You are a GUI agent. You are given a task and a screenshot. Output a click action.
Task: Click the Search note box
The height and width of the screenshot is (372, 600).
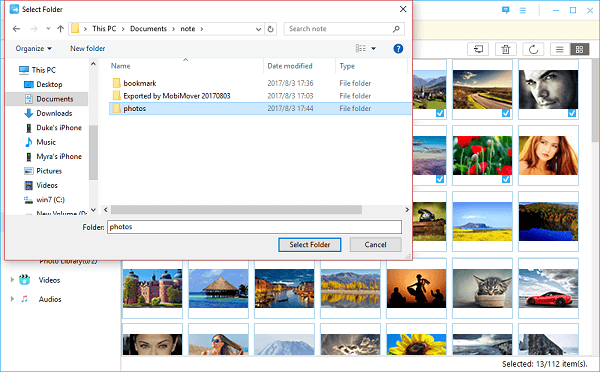(344, 29)
